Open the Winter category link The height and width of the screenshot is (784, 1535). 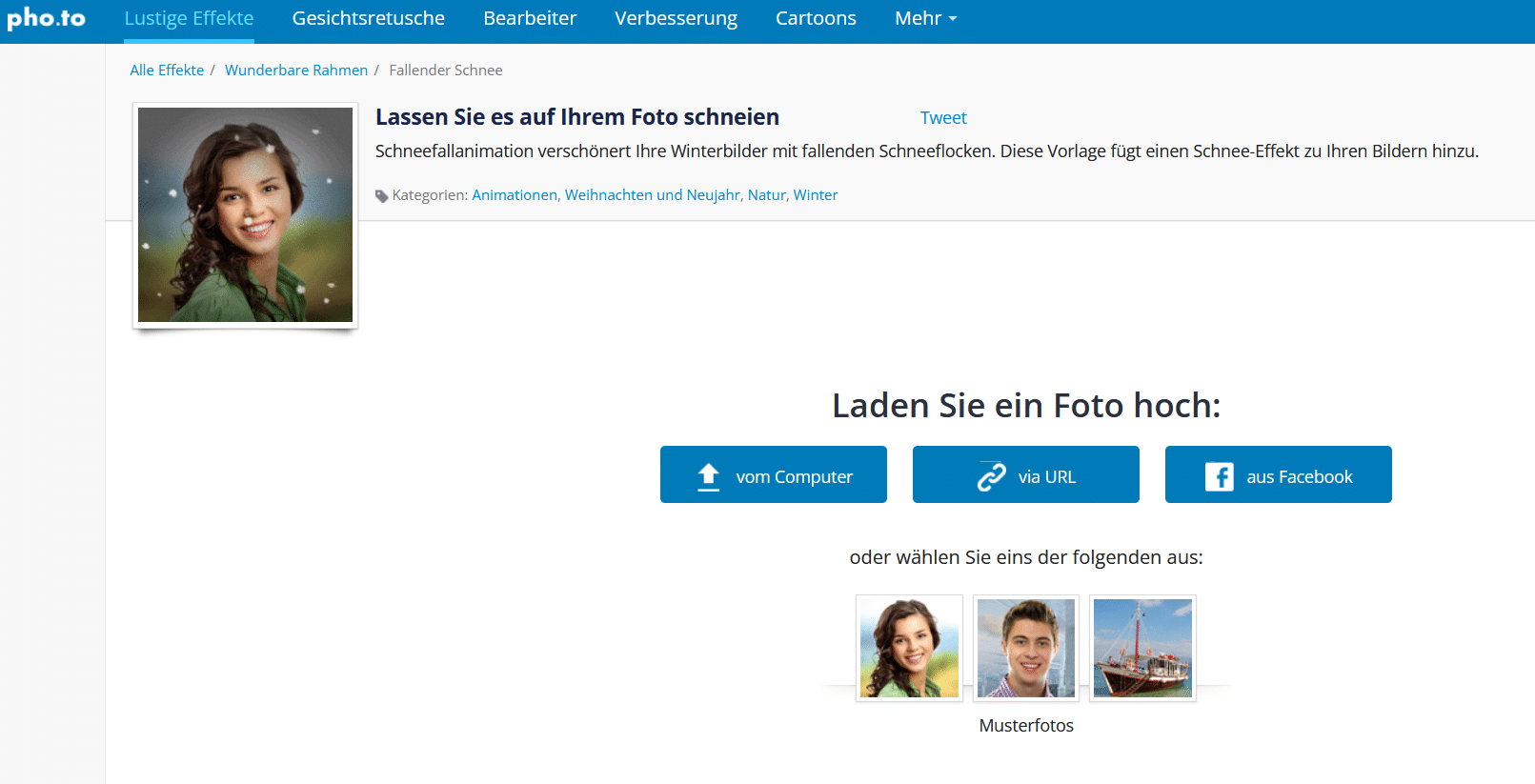click(x=816, y=194)
